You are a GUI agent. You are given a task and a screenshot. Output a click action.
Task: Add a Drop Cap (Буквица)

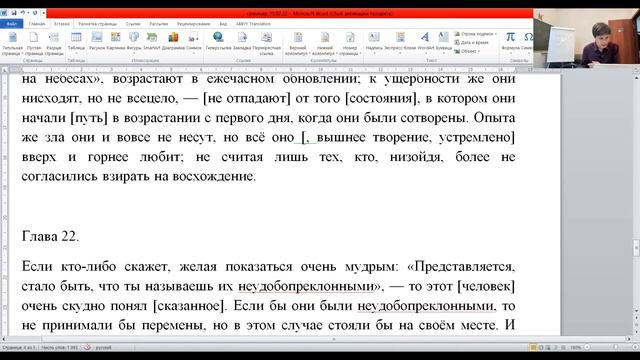443,42
